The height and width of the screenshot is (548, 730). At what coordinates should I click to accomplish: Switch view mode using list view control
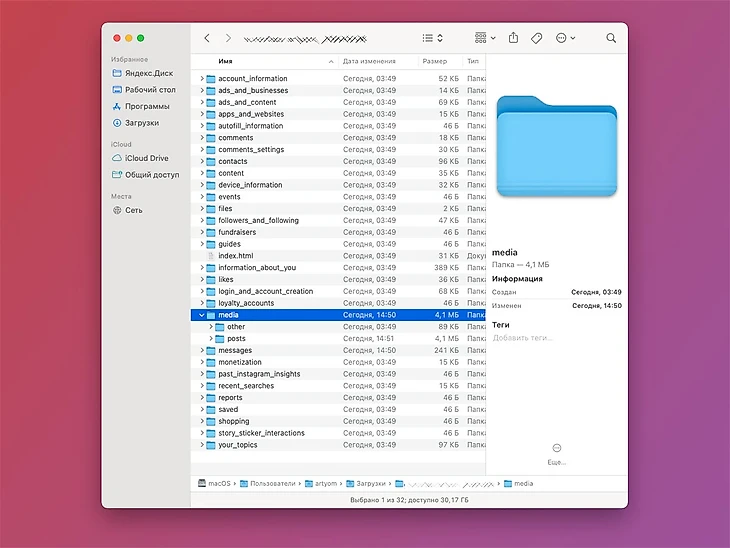(432, 38)
